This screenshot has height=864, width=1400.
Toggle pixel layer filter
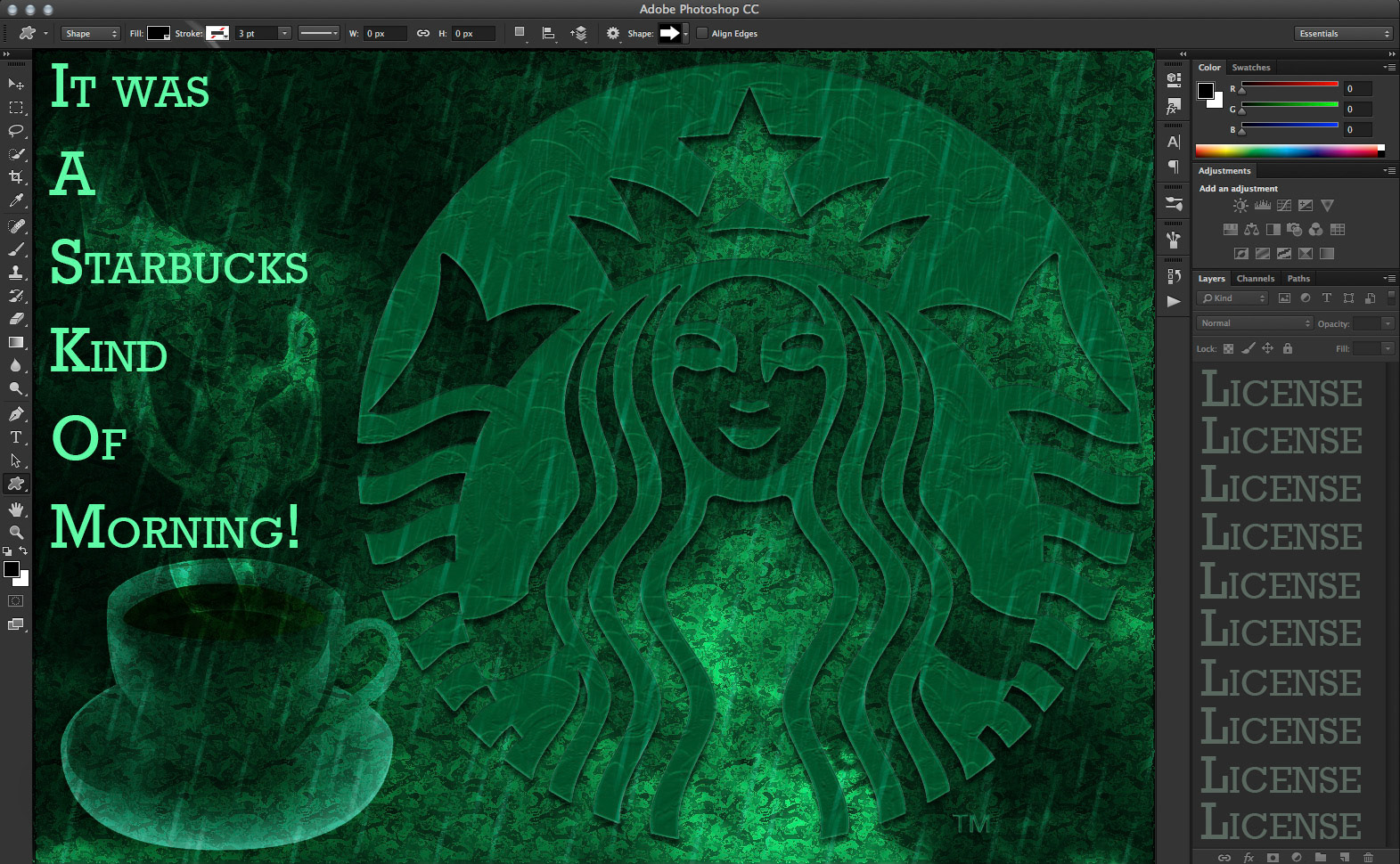1284,298
